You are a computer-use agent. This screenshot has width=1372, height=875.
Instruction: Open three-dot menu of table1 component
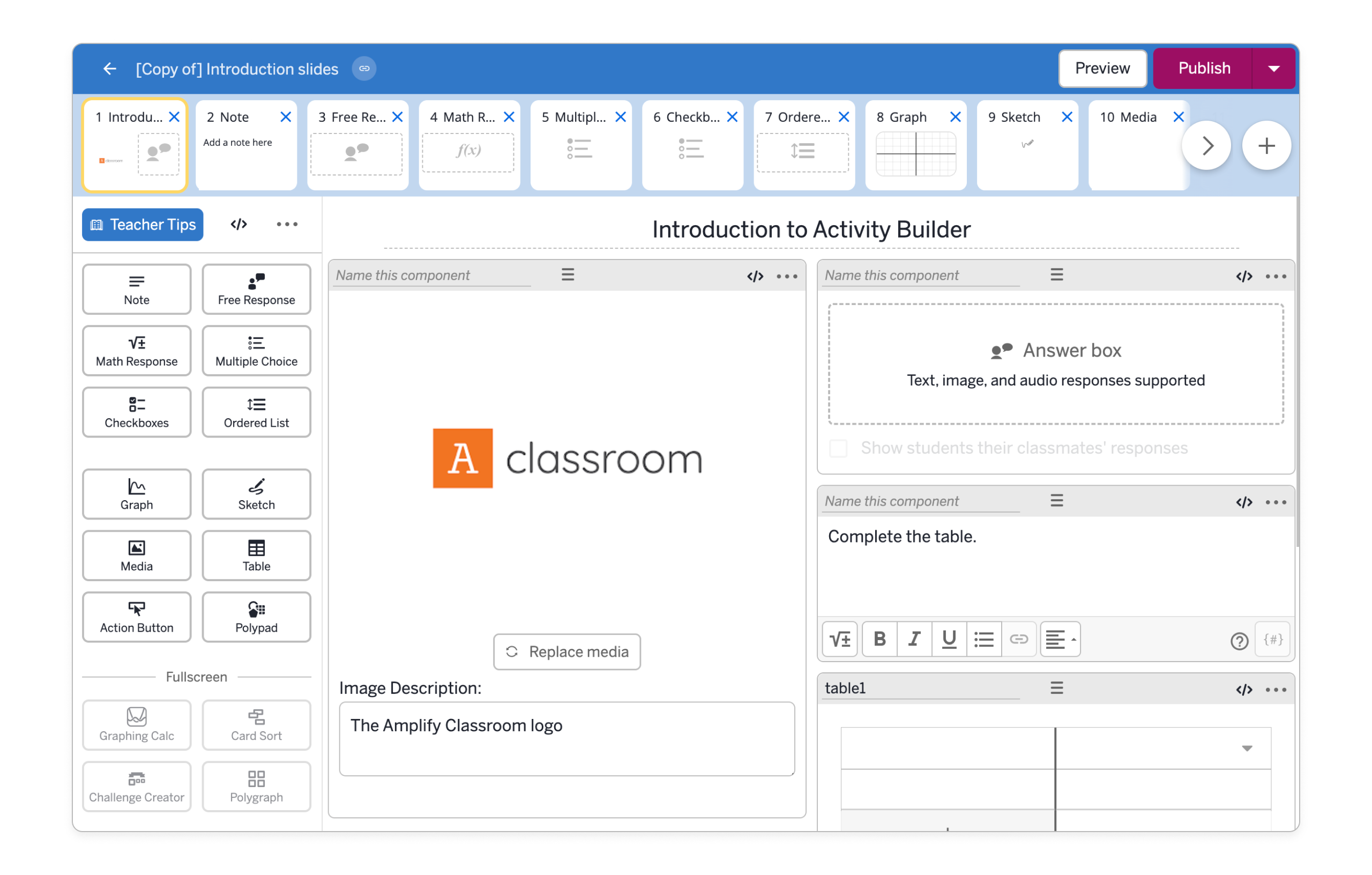[x=1276, y=691]
